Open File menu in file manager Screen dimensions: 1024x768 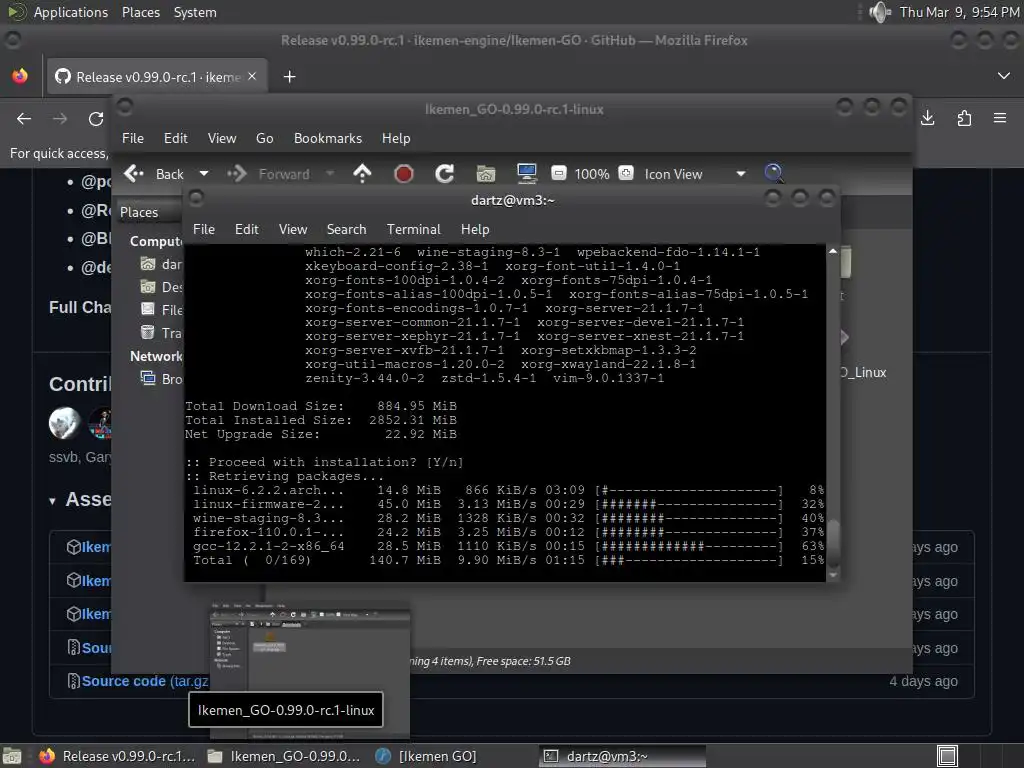pos(133,138)
